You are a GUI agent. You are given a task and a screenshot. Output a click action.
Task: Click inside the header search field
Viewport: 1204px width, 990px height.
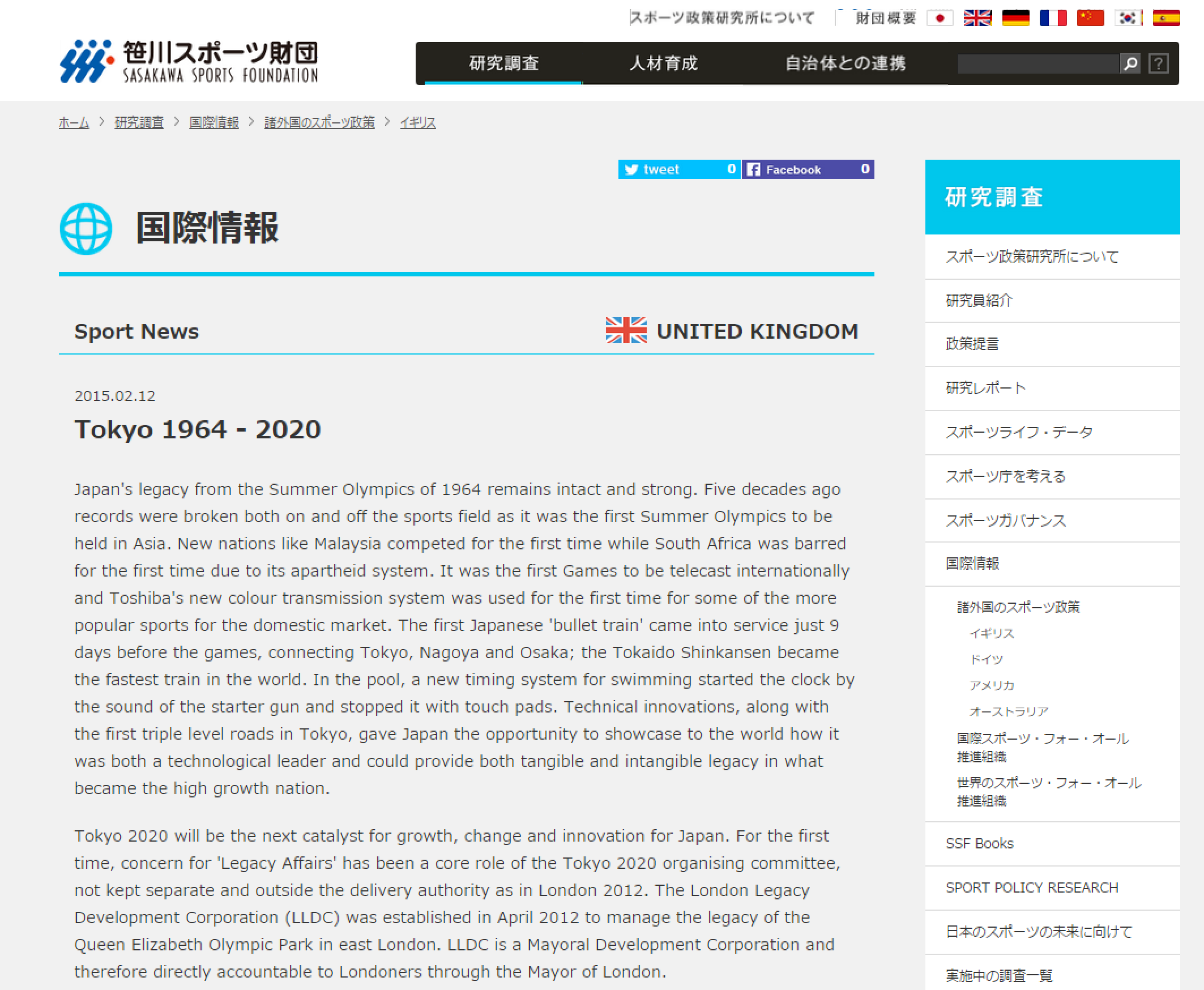click(1038, 63)
